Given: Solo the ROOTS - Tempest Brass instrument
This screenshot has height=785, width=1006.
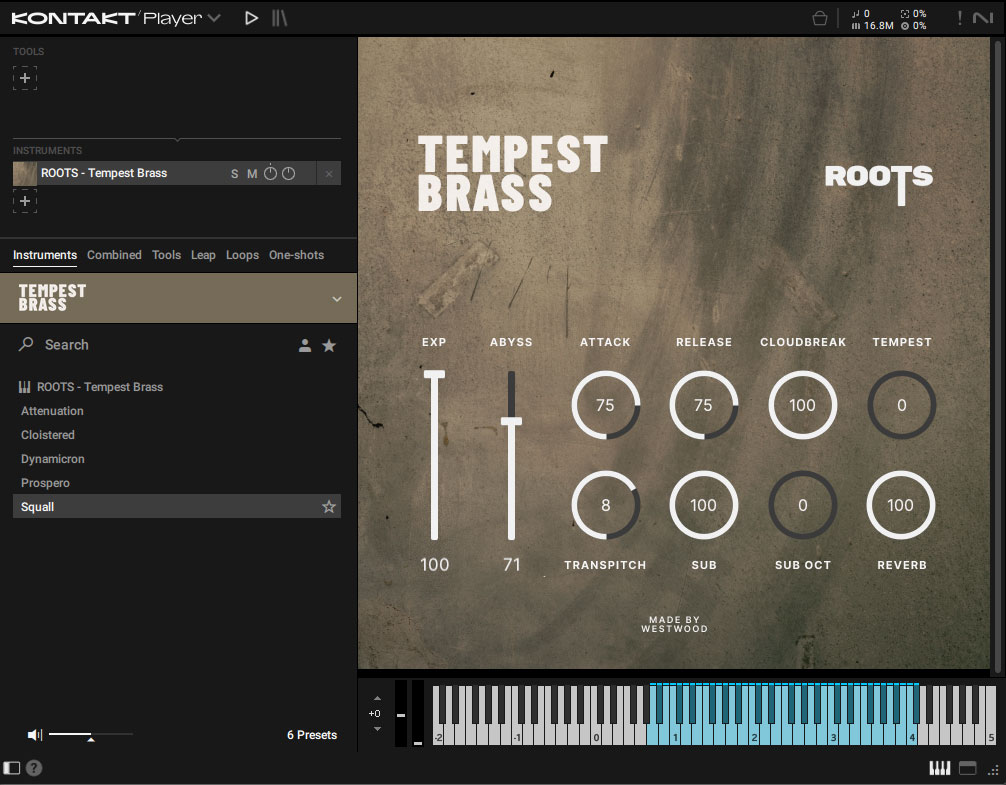Looking at the screenshot, I should [x=232, y=173].
